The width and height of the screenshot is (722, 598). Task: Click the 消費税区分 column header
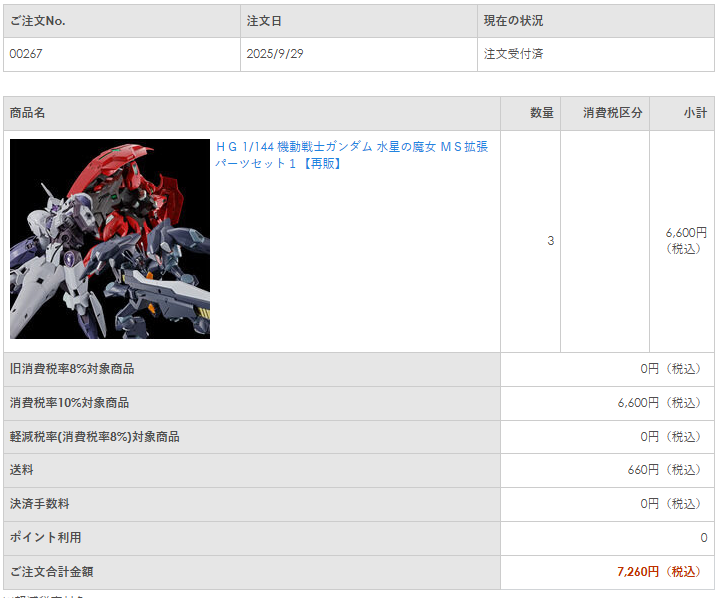613,113
